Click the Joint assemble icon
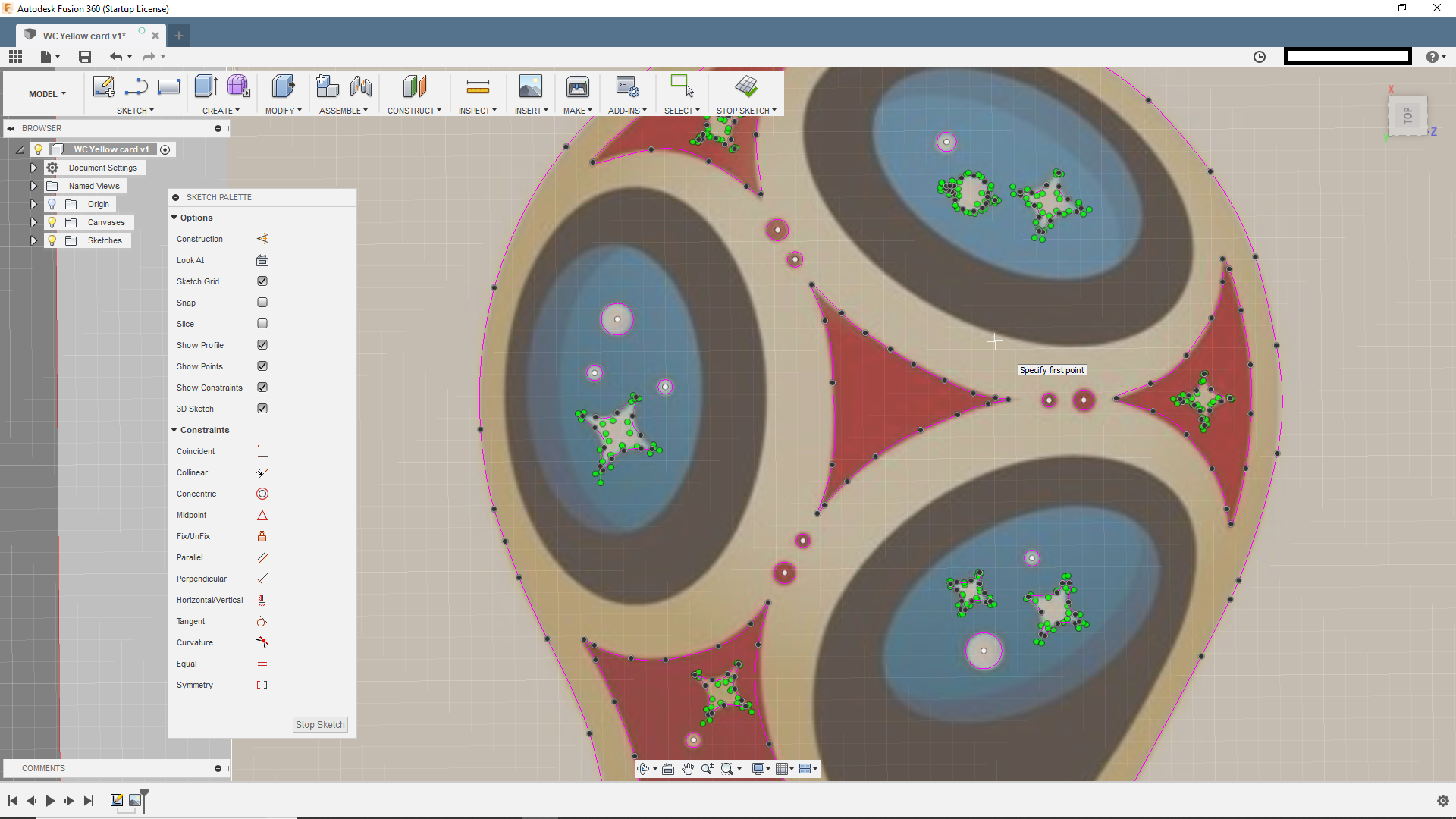The height and width of the screenshot is (819, 1456). [361, 86]
